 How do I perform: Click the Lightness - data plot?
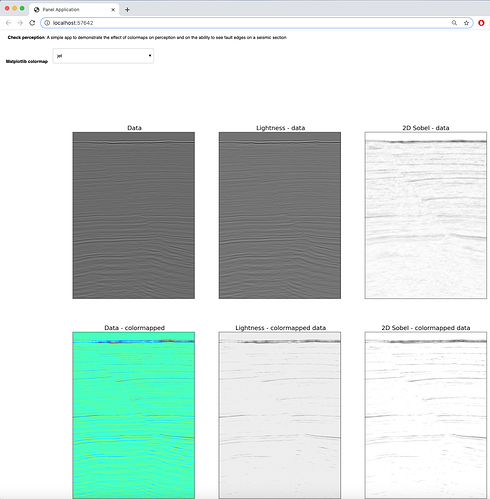[x=280, y=215]
